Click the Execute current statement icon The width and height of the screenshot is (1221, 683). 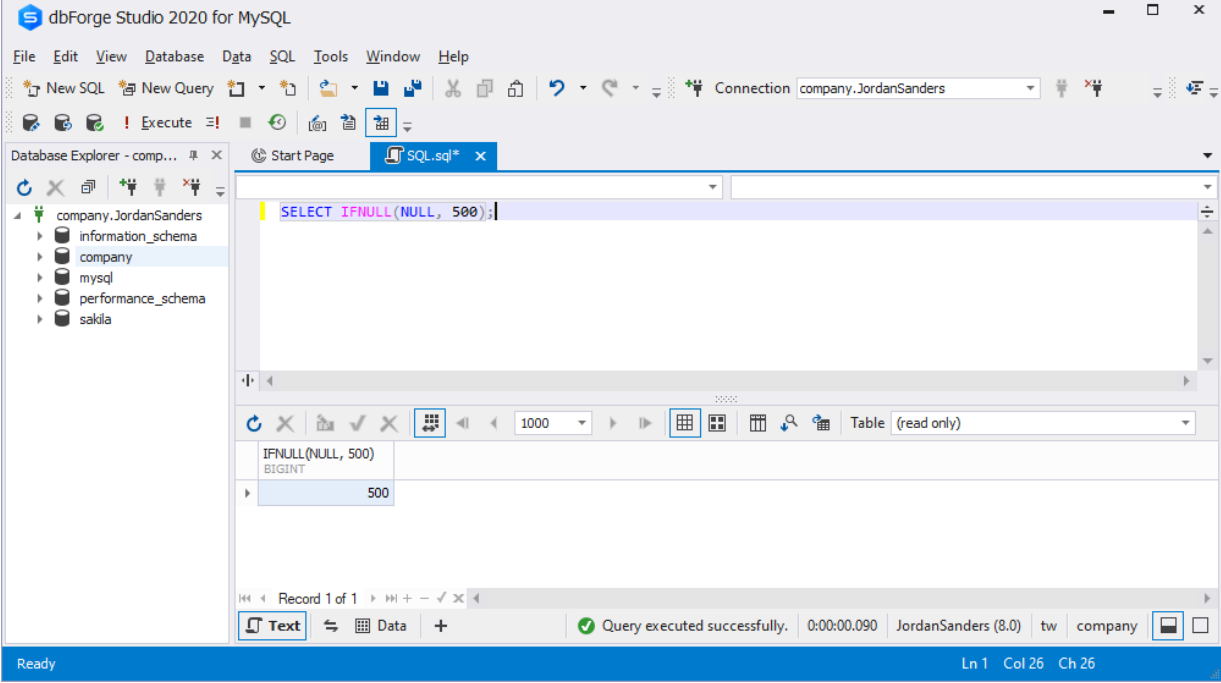(212, 122)
